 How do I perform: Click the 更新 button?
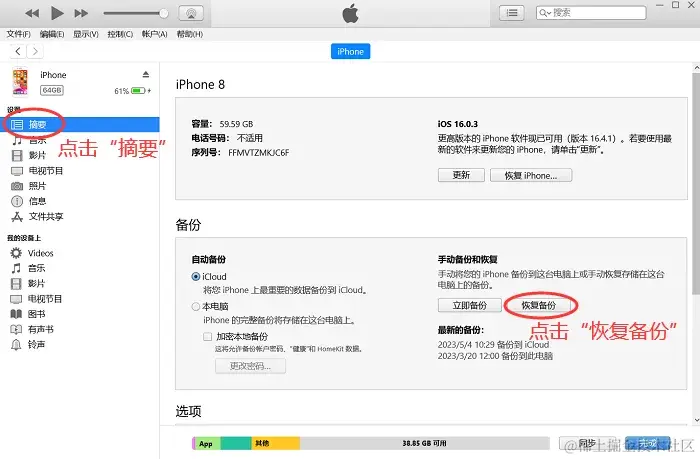[461, 175]
